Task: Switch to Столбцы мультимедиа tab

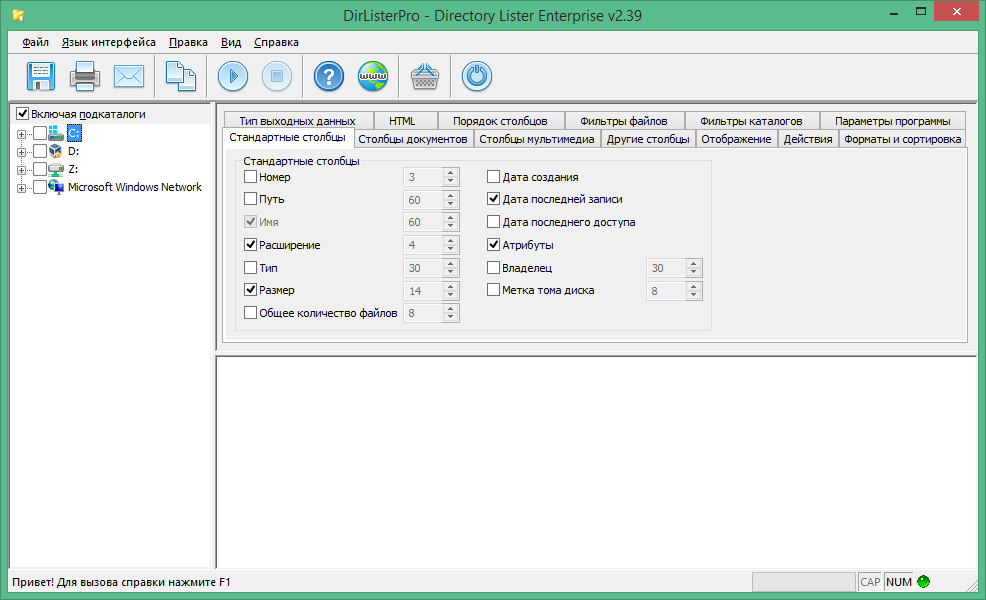Action: click(x=536, y=139)
